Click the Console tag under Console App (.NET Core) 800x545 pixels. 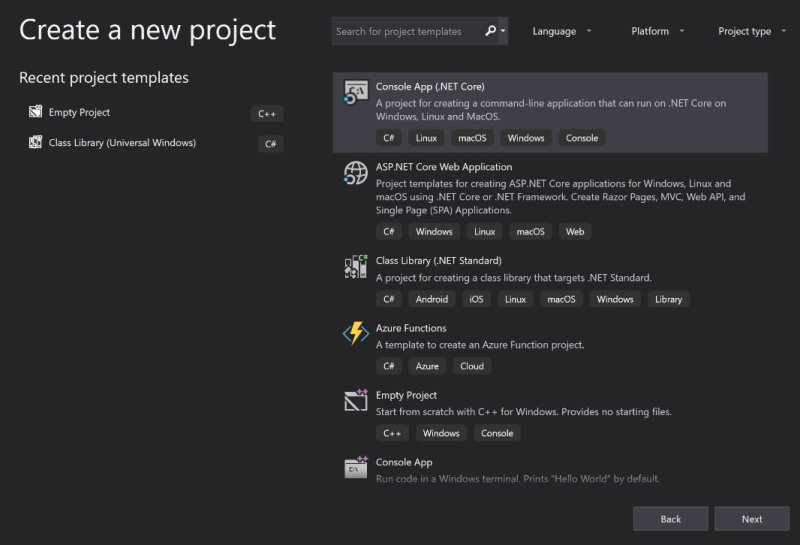(582, 138)
